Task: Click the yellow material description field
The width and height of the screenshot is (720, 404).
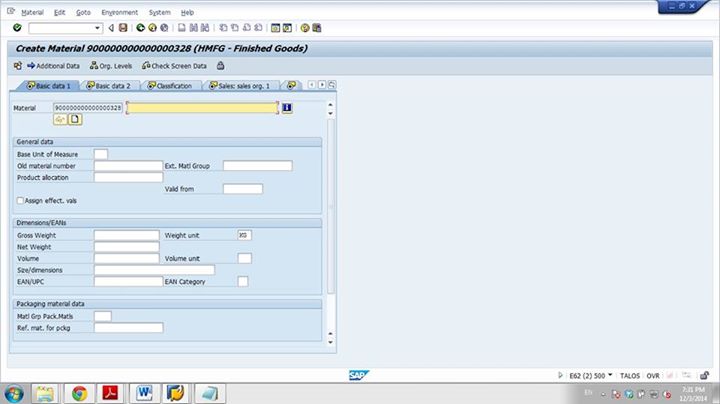Action: pyautogui.click(x=202, y=108)
